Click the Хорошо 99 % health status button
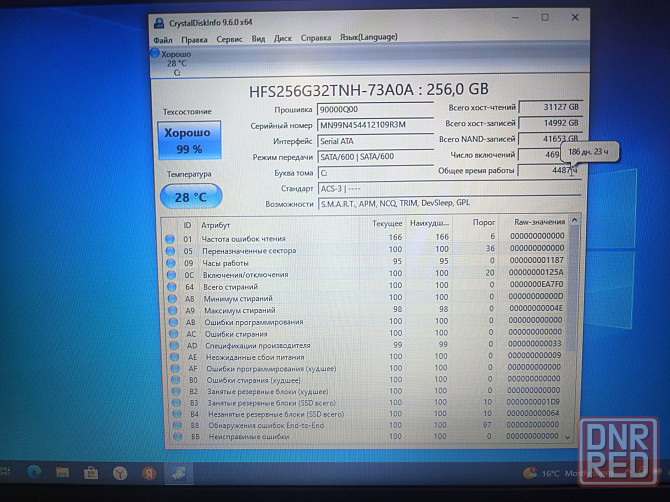Image resolution: width=670 pixels, height=502 pixels. click(189, 141)
